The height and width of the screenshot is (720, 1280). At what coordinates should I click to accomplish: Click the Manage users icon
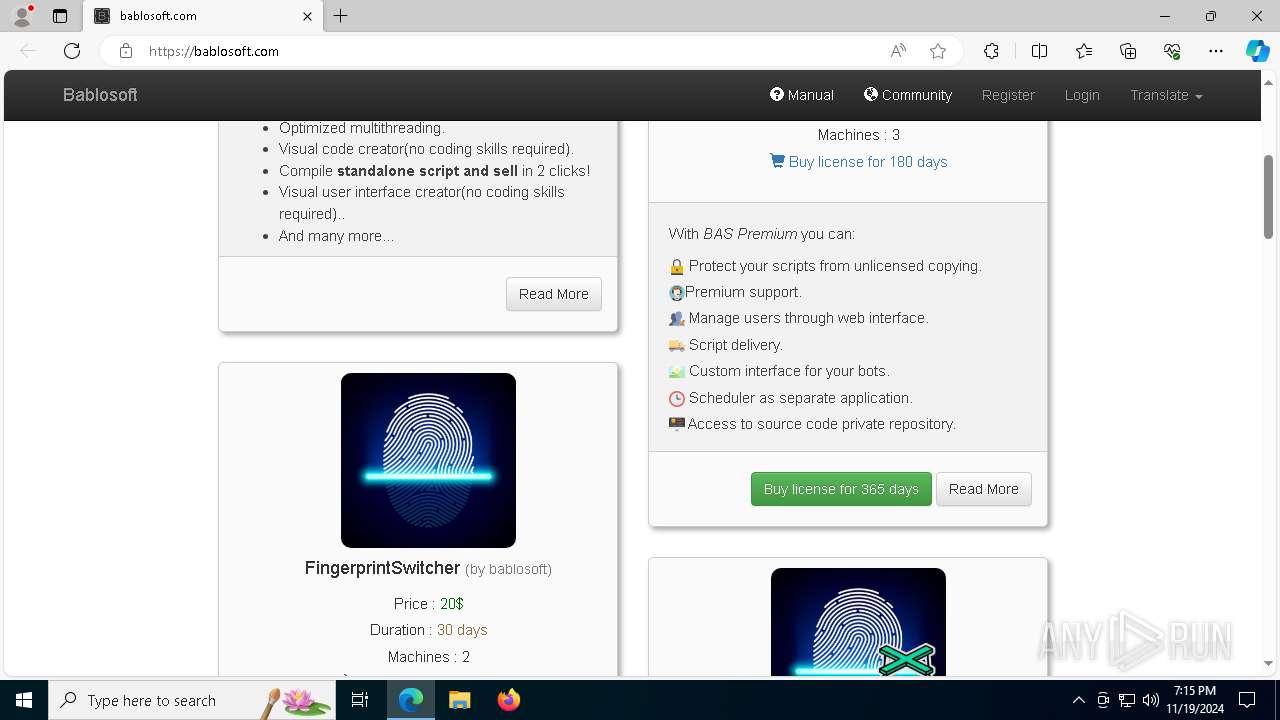(677, 319)
